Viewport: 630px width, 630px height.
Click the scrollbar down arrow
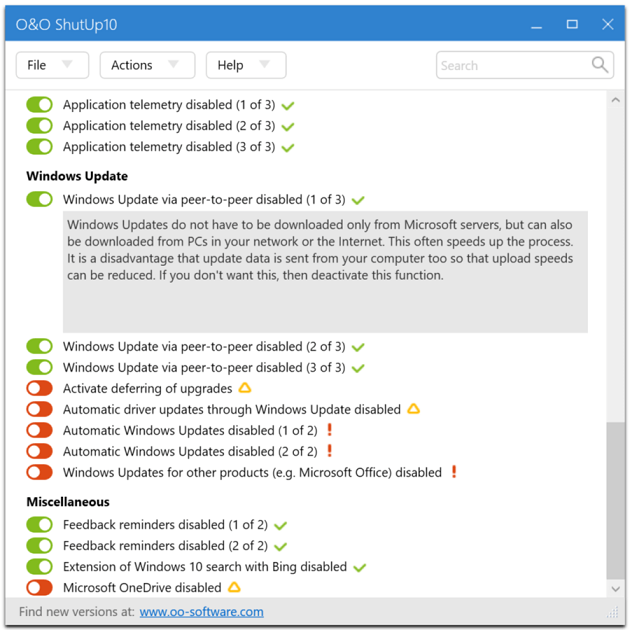click(616, 589)
